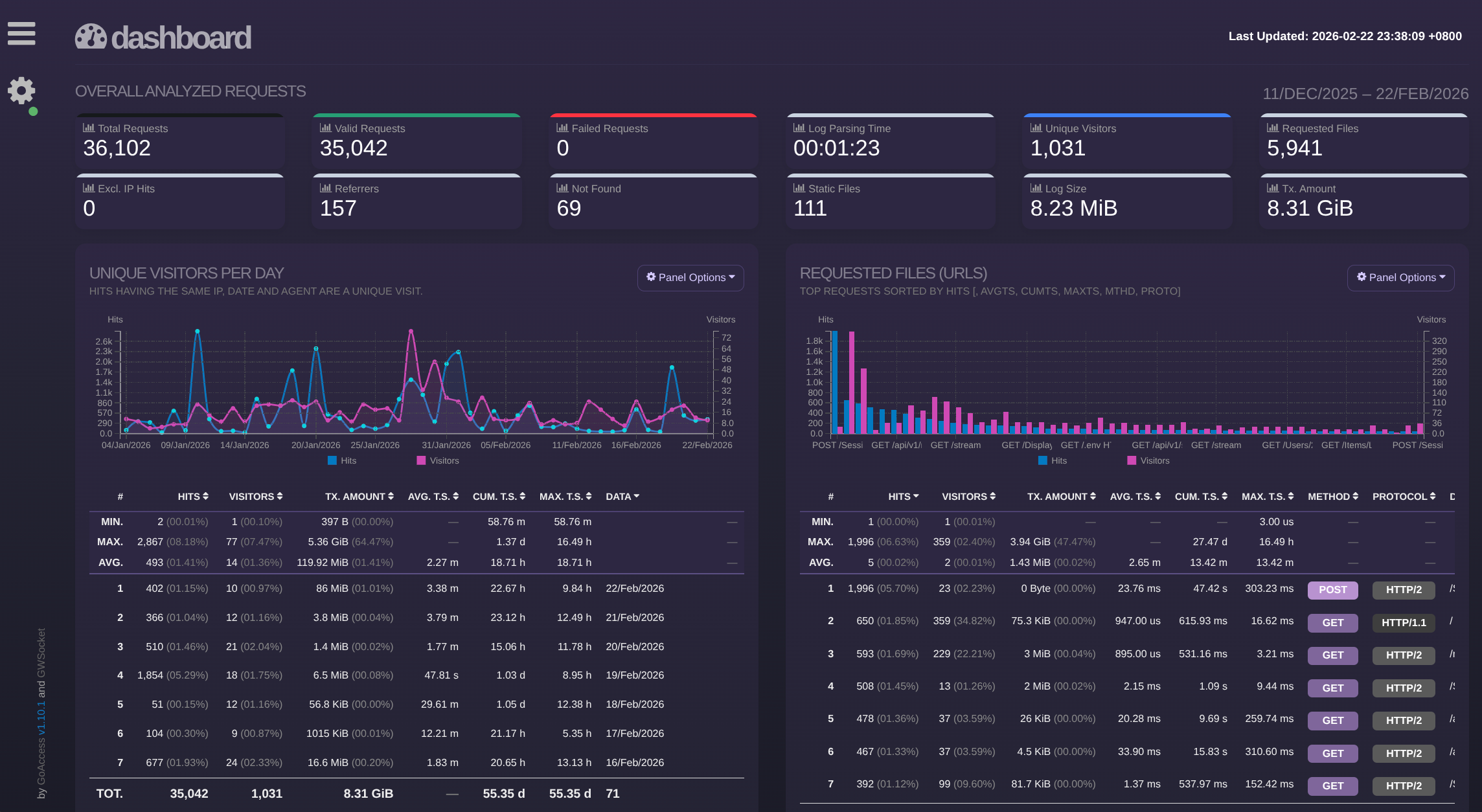Screen dimensions: 1482x812
Task: Click the Failed Requests chart icon
Action: point(562,128)
